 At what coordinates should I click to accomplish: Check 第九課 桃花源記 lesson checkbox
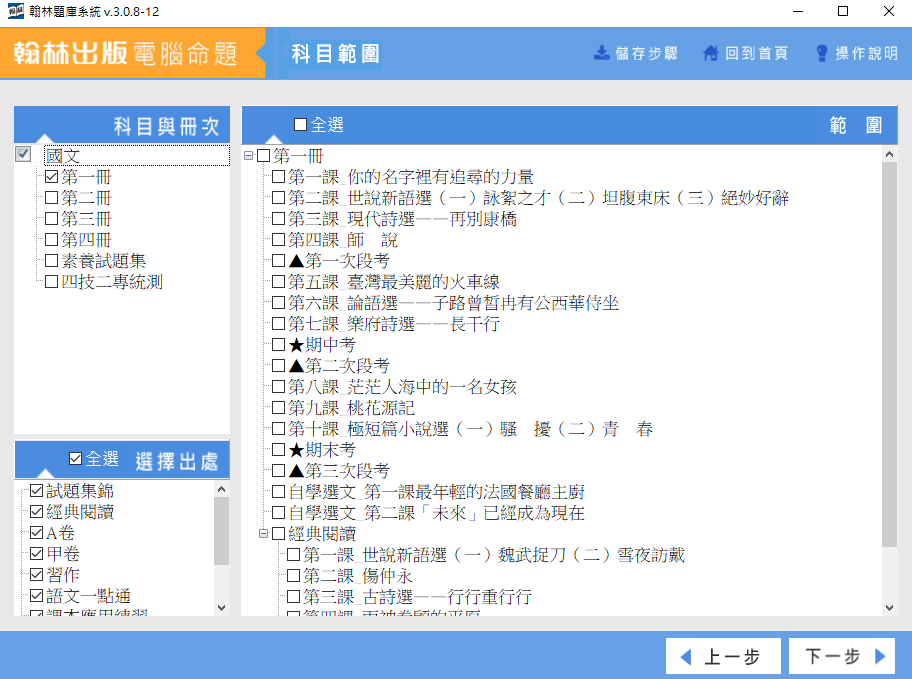point(279,408)
